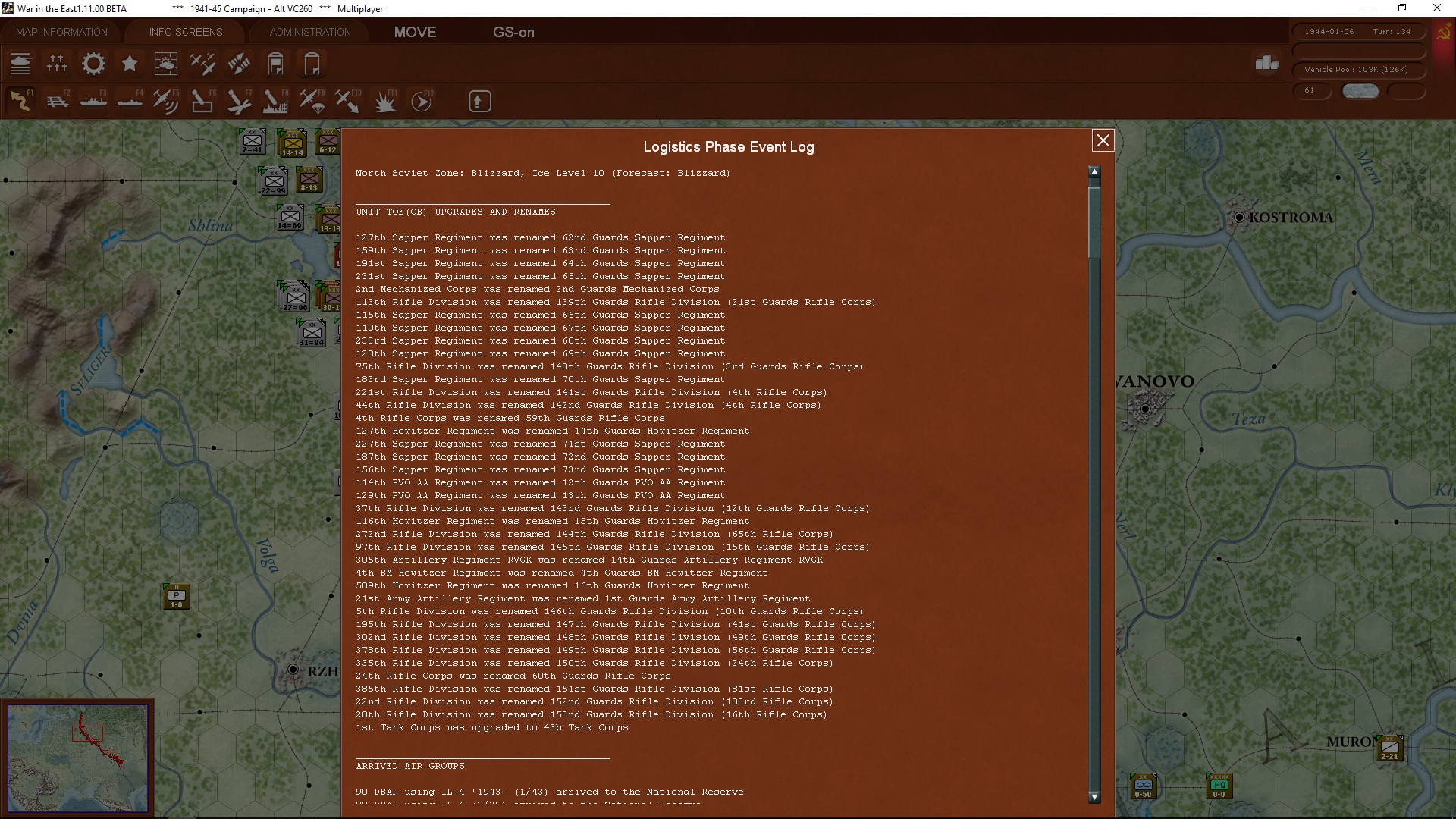Toggle the F1 move mode button
Viewport: 1456px width, 819px height.
click(21, 101)
